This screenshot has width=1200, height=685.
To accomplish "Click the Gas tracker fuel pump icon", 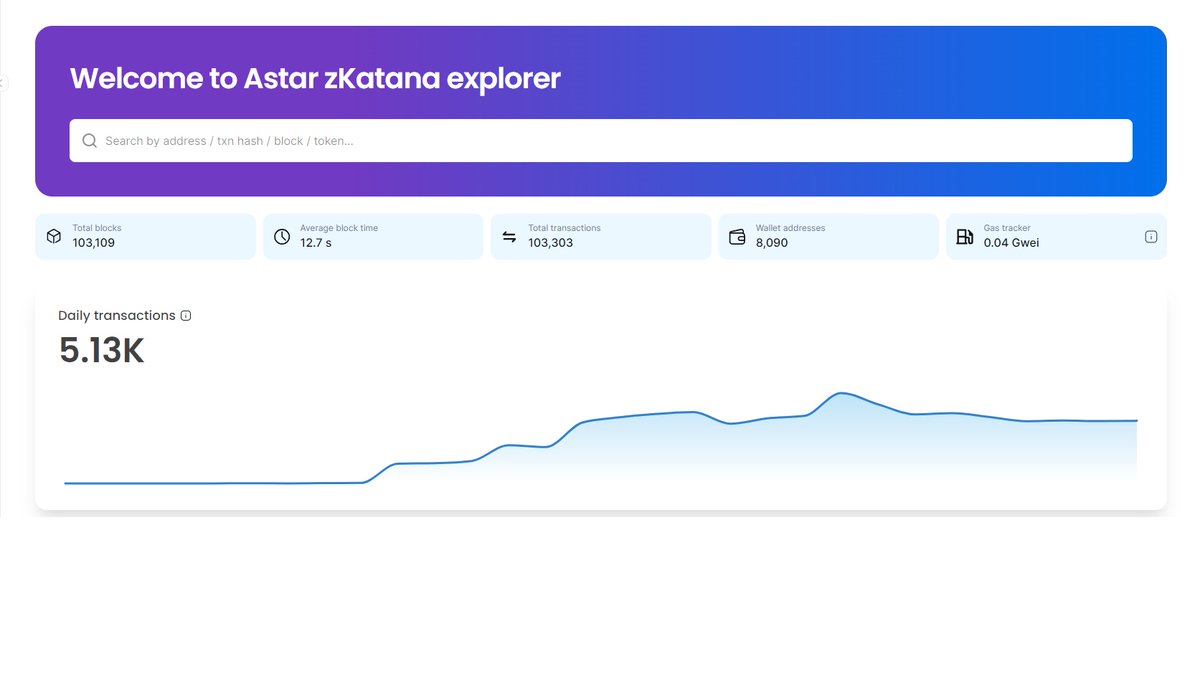I will click(x=965, y=237).
